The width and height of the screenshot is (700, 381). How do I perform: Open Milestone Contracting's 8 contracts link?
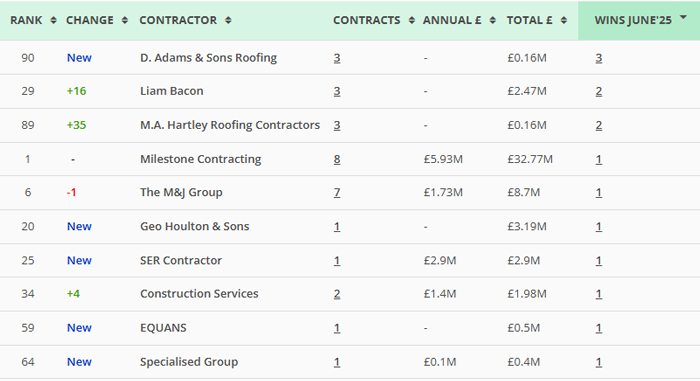point(337,159)
